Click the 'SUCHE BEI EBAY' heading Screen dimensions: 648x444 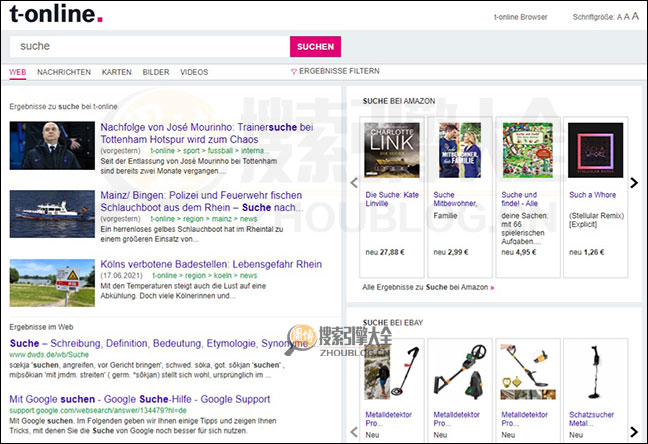[393, 323]
